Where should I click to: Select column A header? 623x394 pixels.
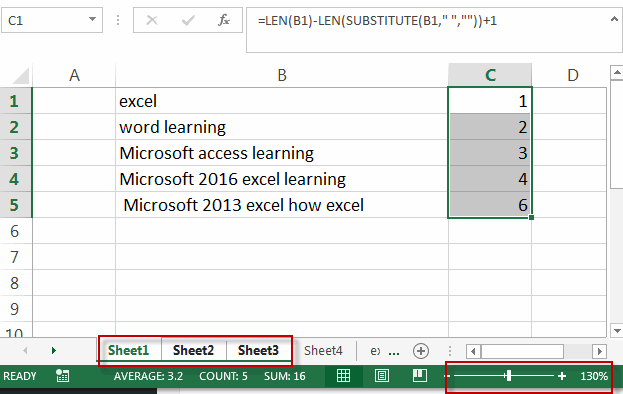(74, 75)
